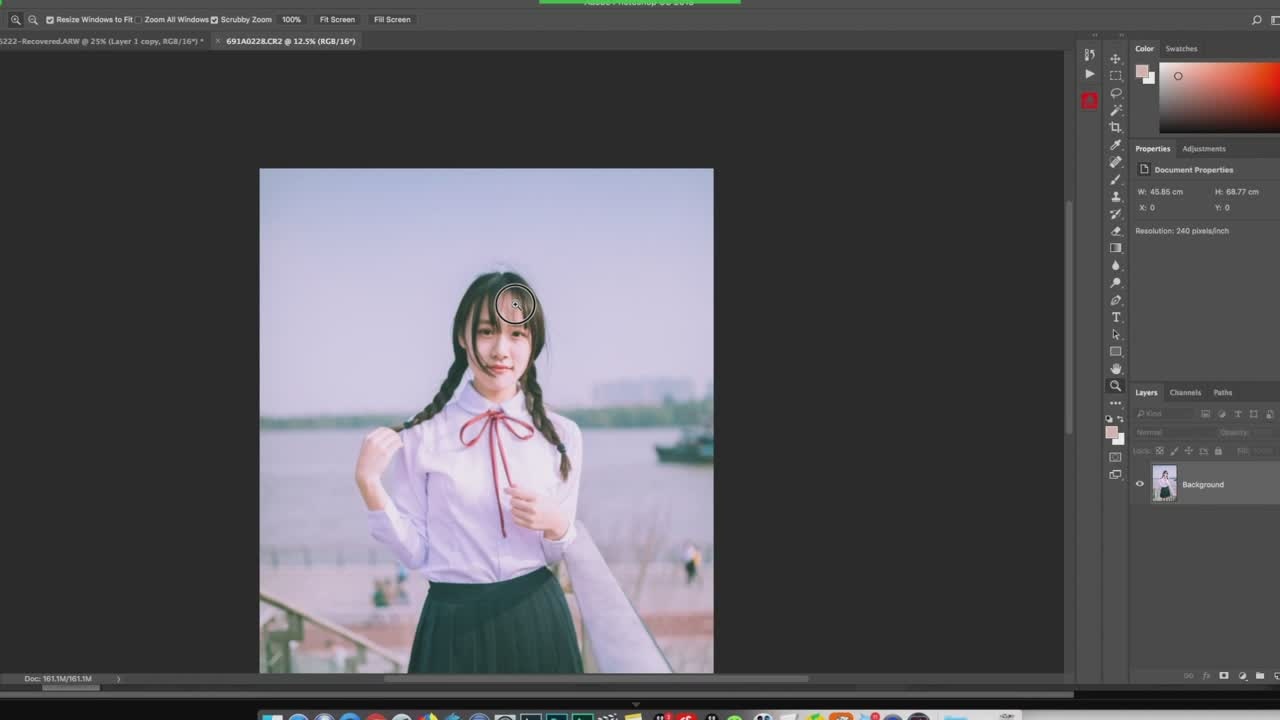Screen dimensions: 1280x720
Task: Click the Fill Screen button
Action: click(x=392, y=19)
